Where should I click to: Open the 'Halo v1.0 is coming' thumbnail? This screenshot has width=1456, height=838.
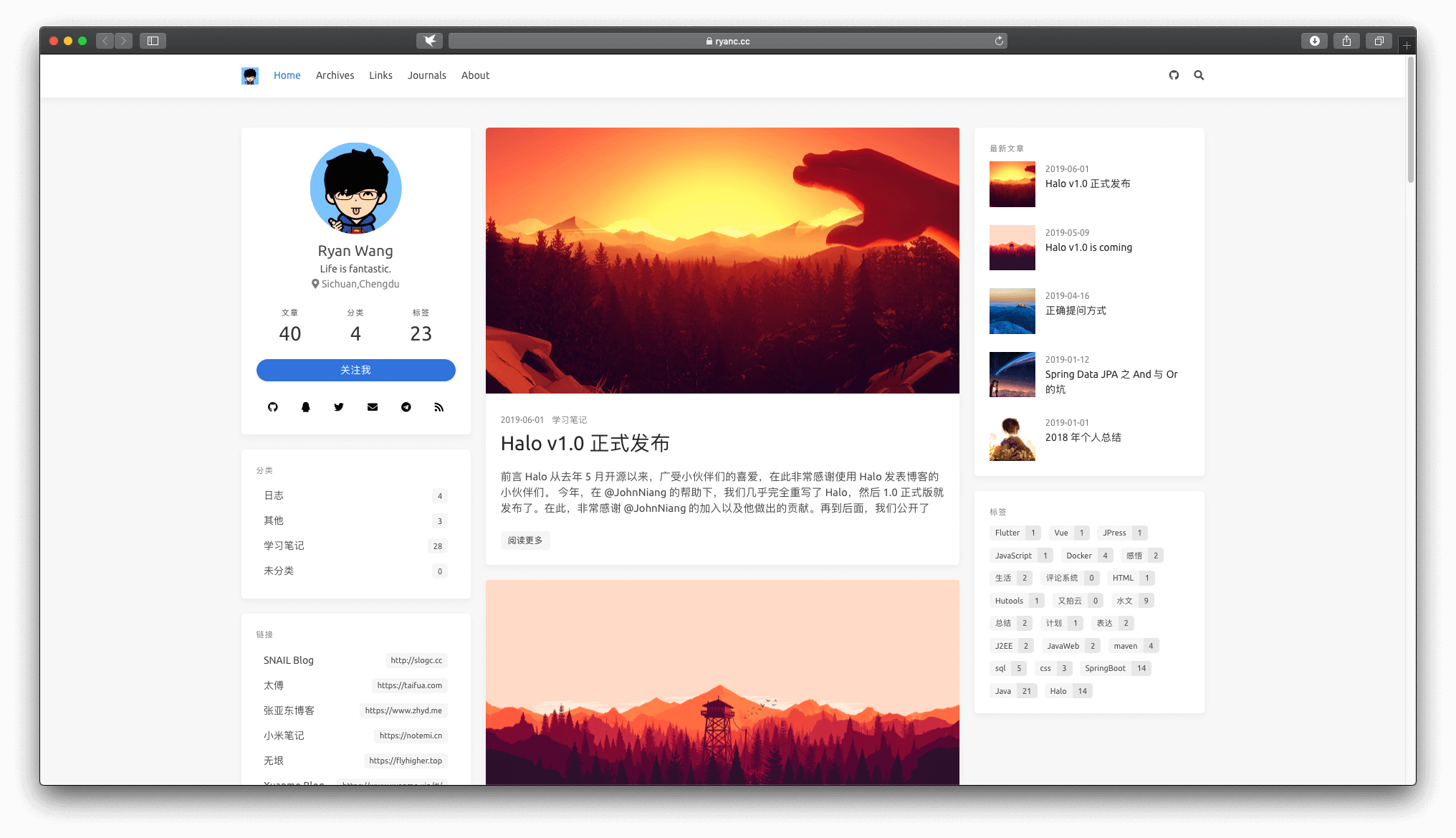click(x=1012, y=247)
